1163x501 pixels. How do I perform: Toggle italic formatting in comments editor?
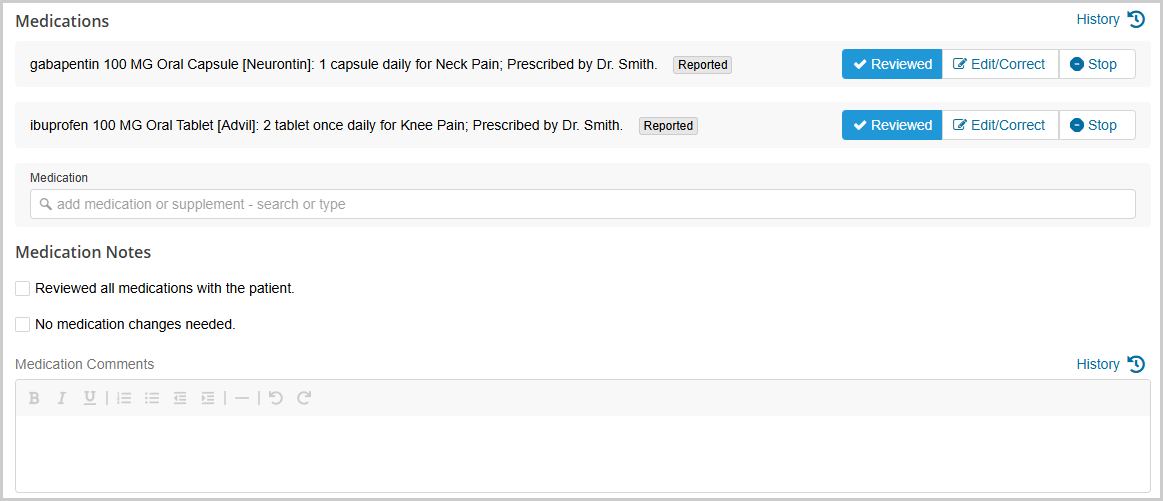[61, 398]
